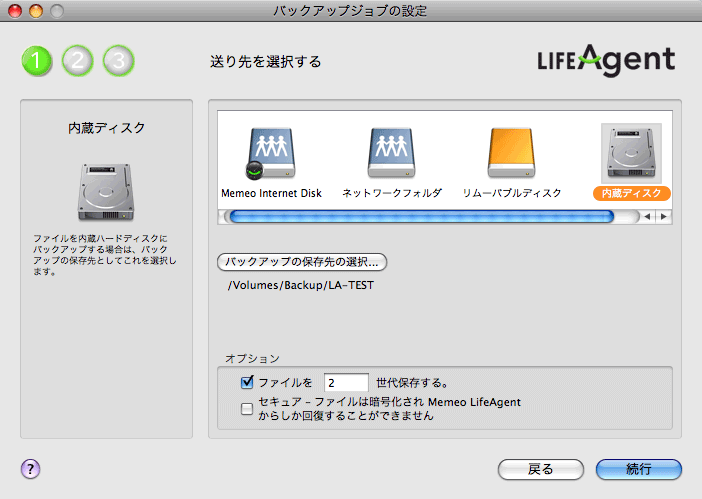
Task: Toggle the ファイルを世代保存する checkbox
Action: pos(247,382)
